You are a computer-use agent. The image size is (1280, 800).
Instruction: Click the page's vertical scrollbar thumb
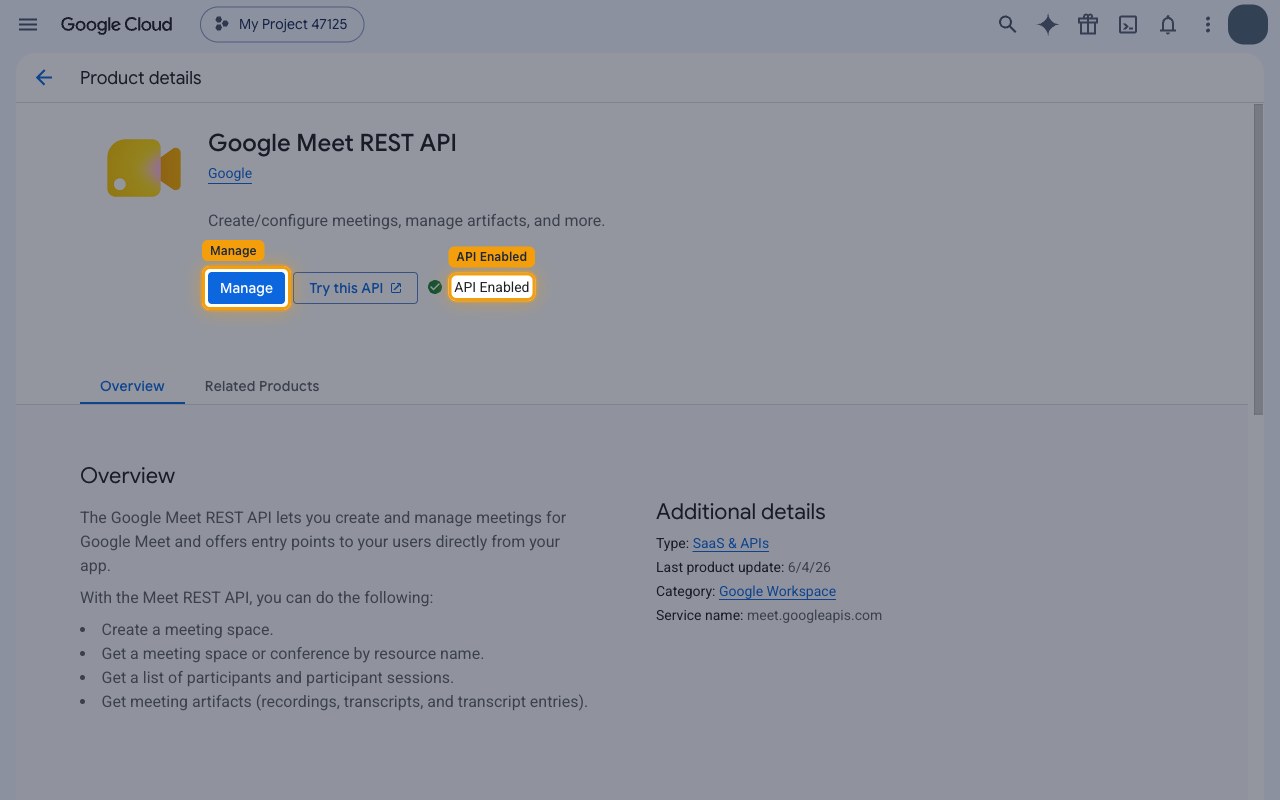pos(1258,259)
